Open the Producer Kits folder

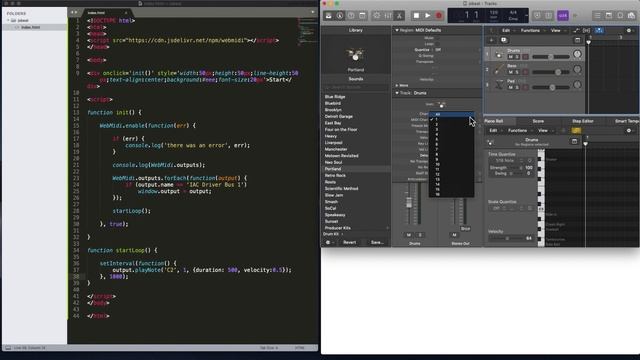(x=356, y=228)
